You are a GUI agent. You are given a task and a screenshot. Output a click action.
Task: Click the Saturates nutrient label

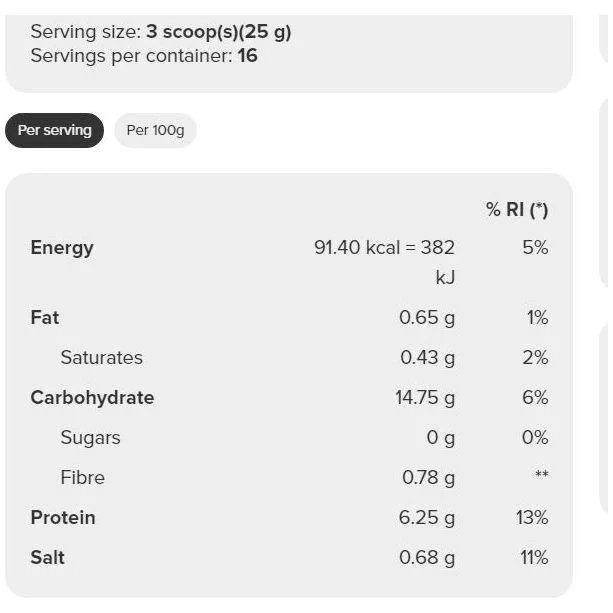tap(102, 358)
